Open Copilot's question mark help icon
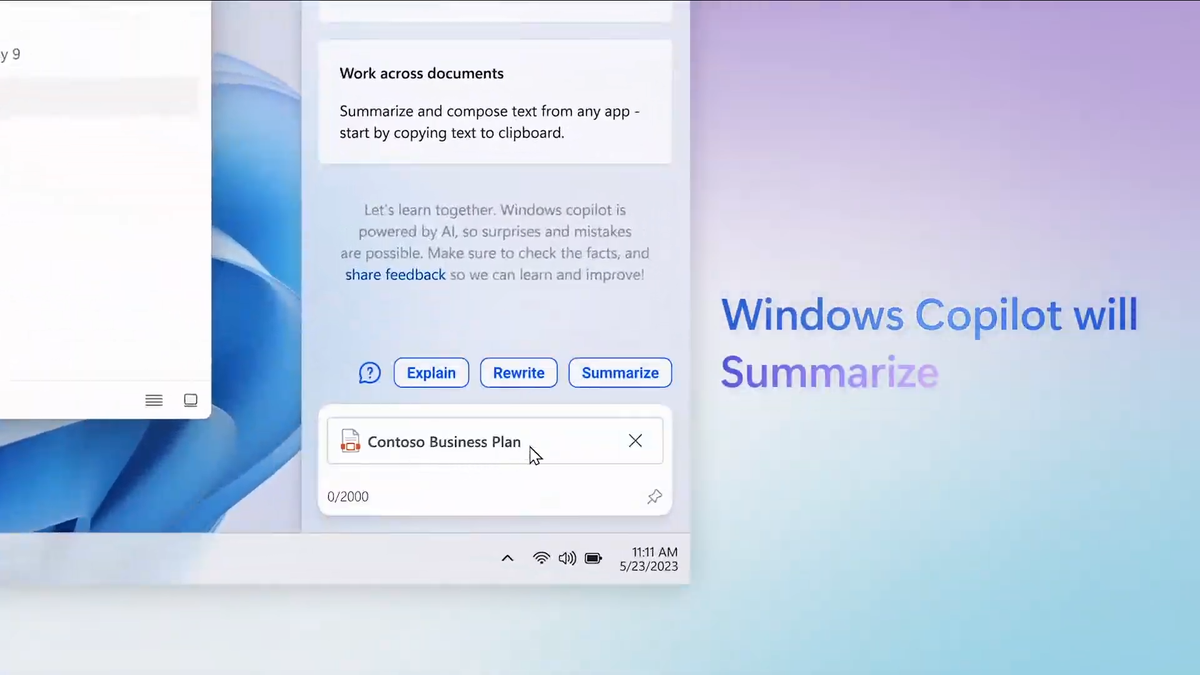Viewport: 1200px width, 675px height. (369, 372)
